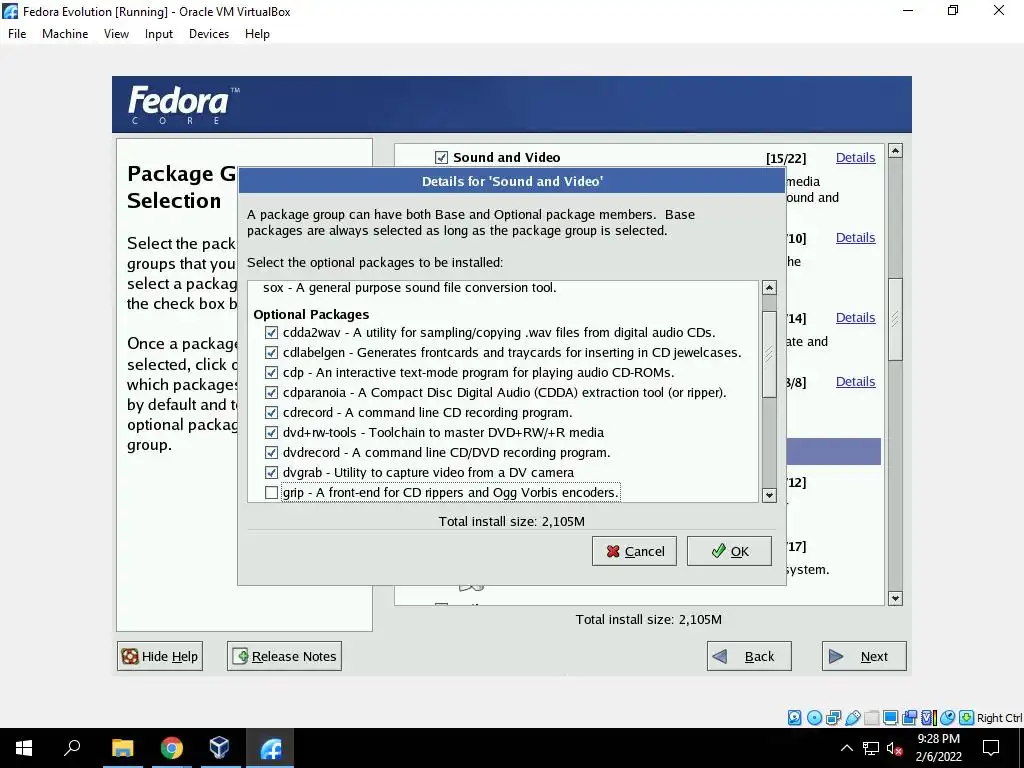Click the muted volume tray icon
This screenshot has width=1024, height=768.
coord(895,748)
